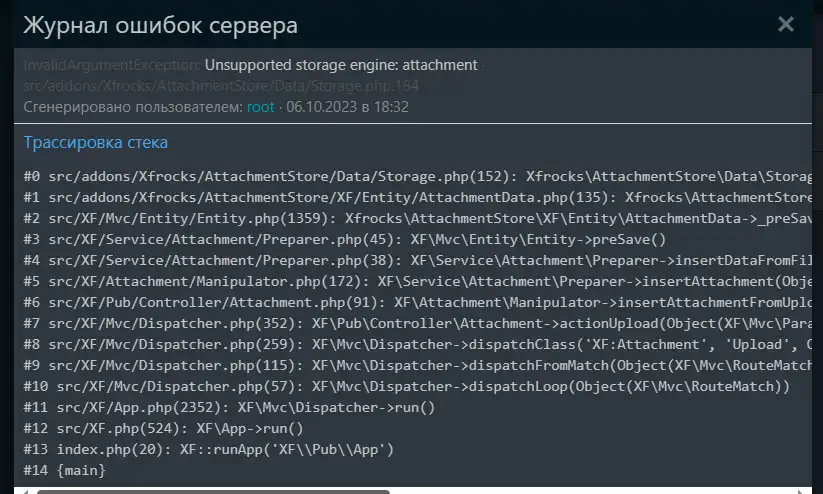Image resolution: width=823 pixels, height=494 pixels.
Task: Click the 'Трассировка стека' heading
Action: [x=96, y=142]
